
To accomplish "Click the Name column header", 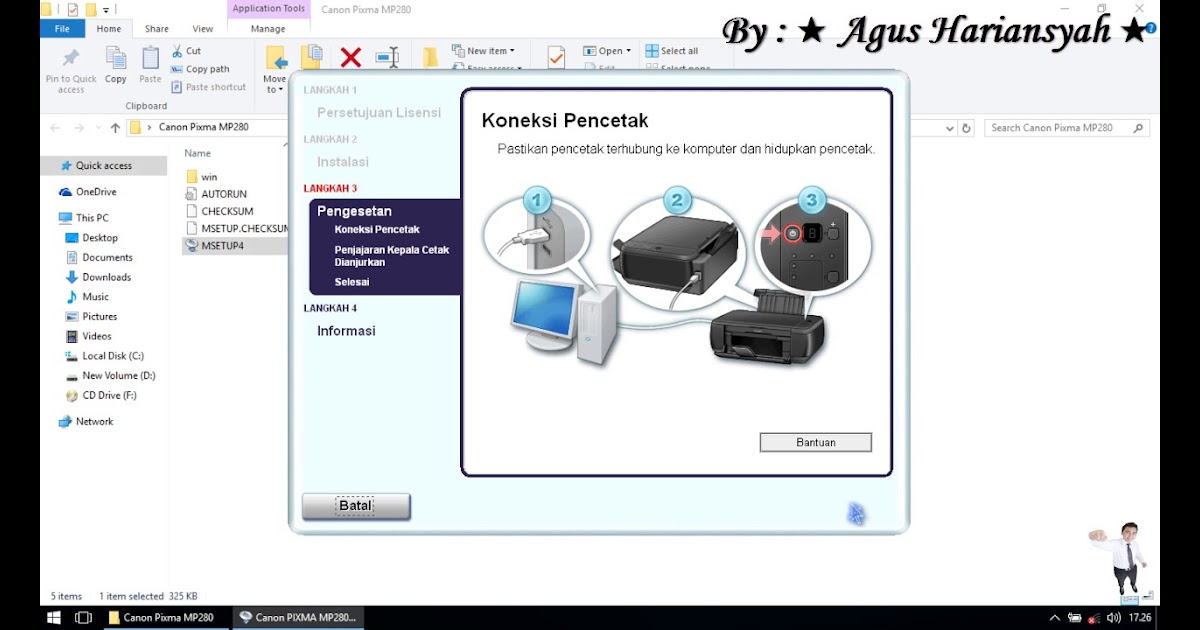I will (x=198, y=153).
